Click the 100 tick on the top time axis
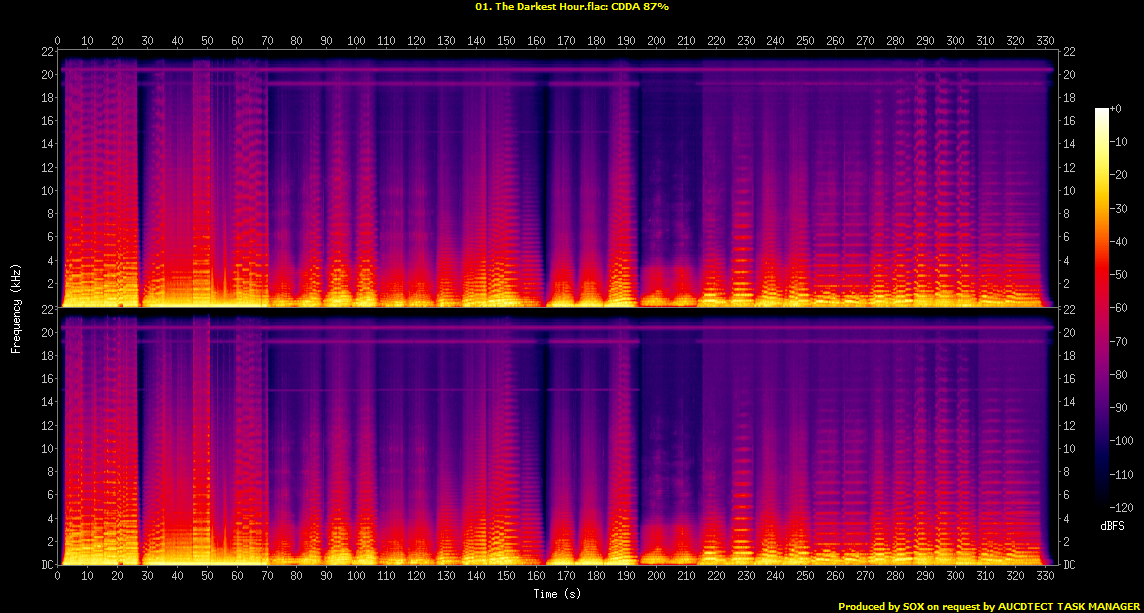This screenshot has width=1144, height=613. click(x=356, y=41)
